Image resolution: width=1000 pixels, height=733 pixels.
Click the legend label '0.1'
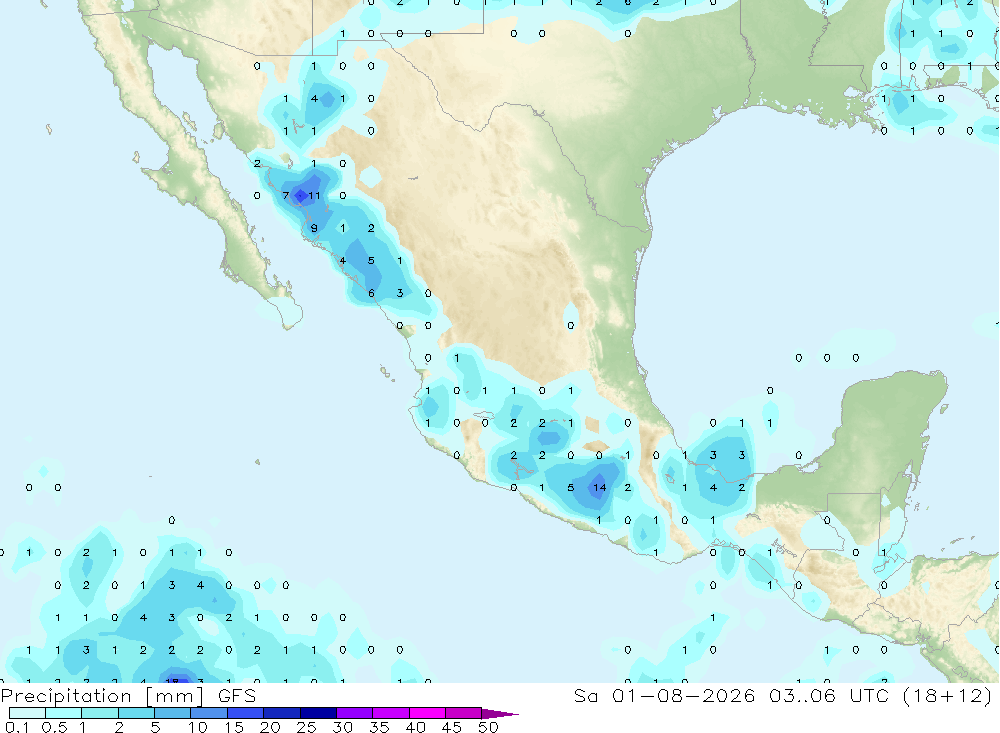pyautogui.click(x=17, y=727)
